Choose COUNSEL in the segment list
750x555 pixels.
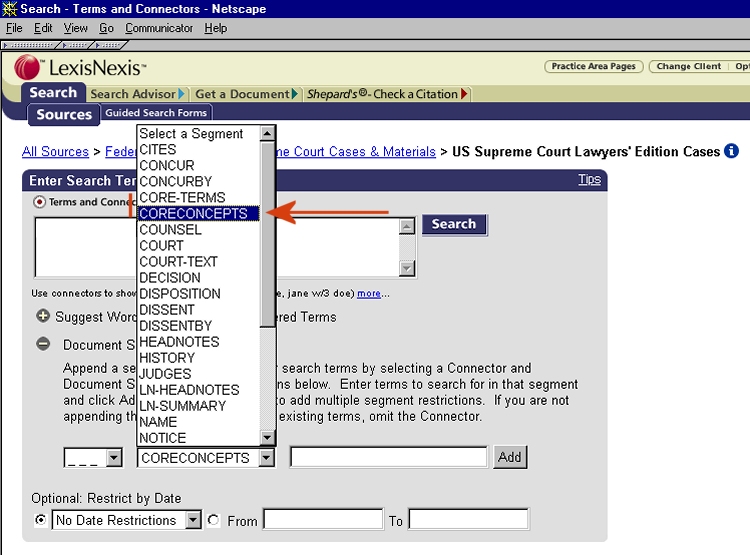[199, 230]
